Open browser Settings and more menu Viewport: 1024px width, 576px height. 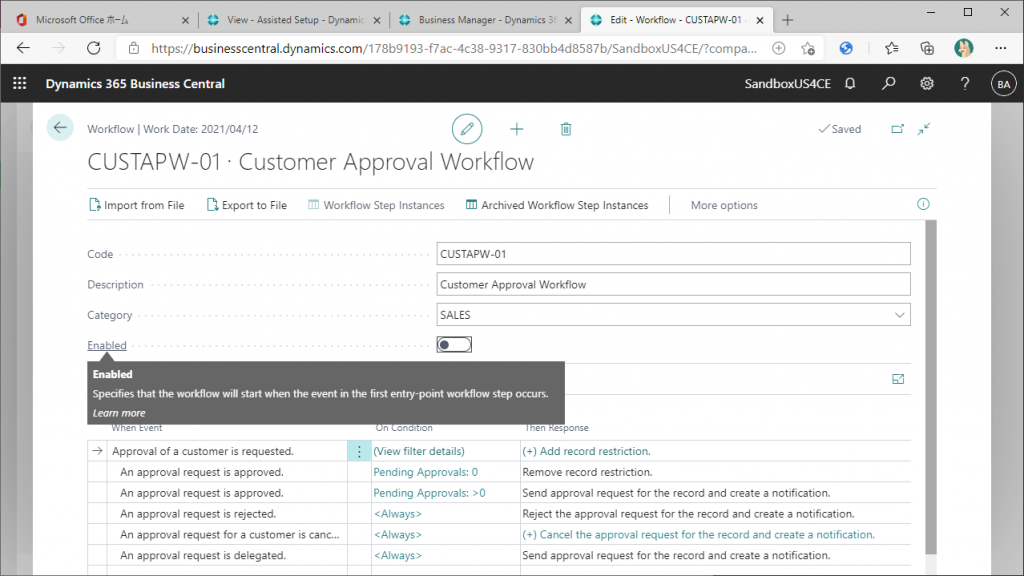click(x=1000, y=48)
